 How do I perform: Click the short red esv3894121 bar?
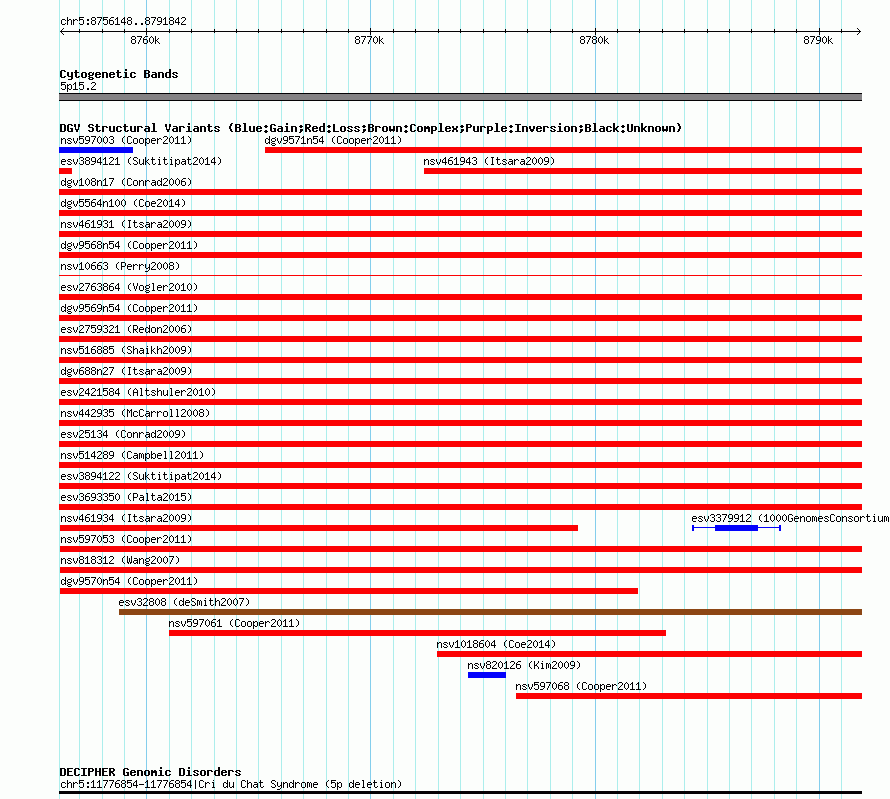[x=66, y=171]
